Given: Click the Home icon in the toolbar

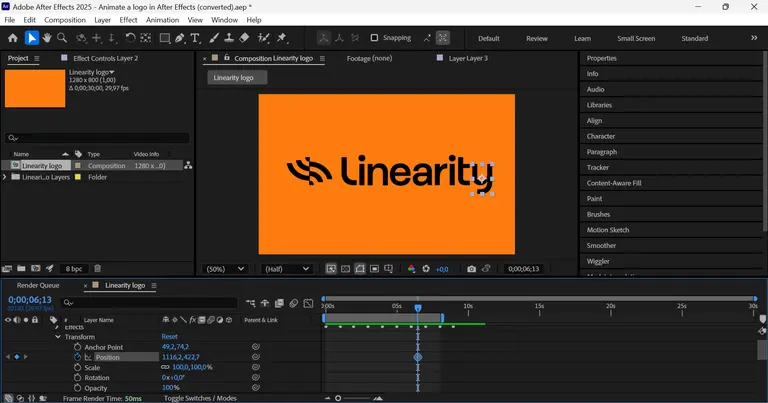Looking at the screenshot, I should point(13,38).
